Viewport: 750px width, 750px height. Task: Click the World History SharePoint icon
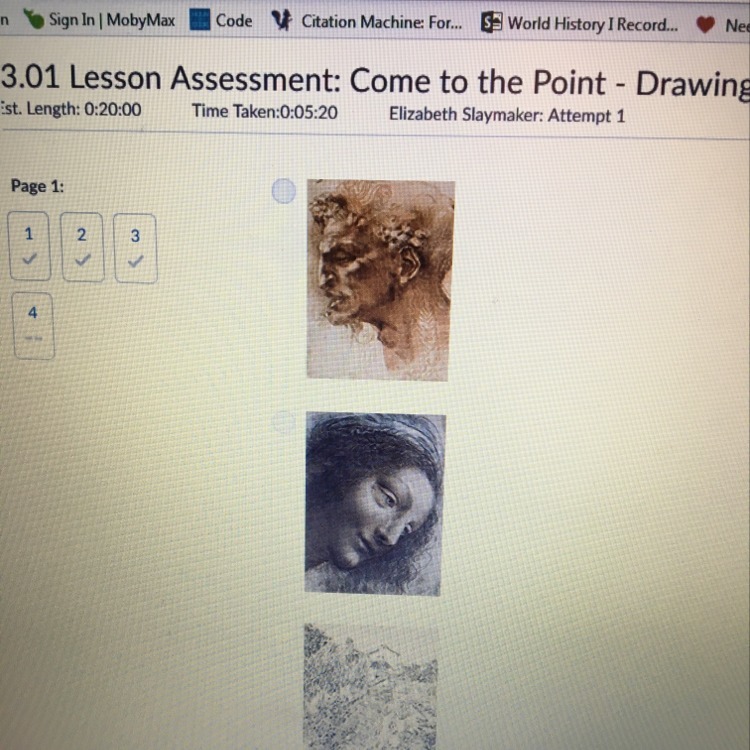(491, 22)
